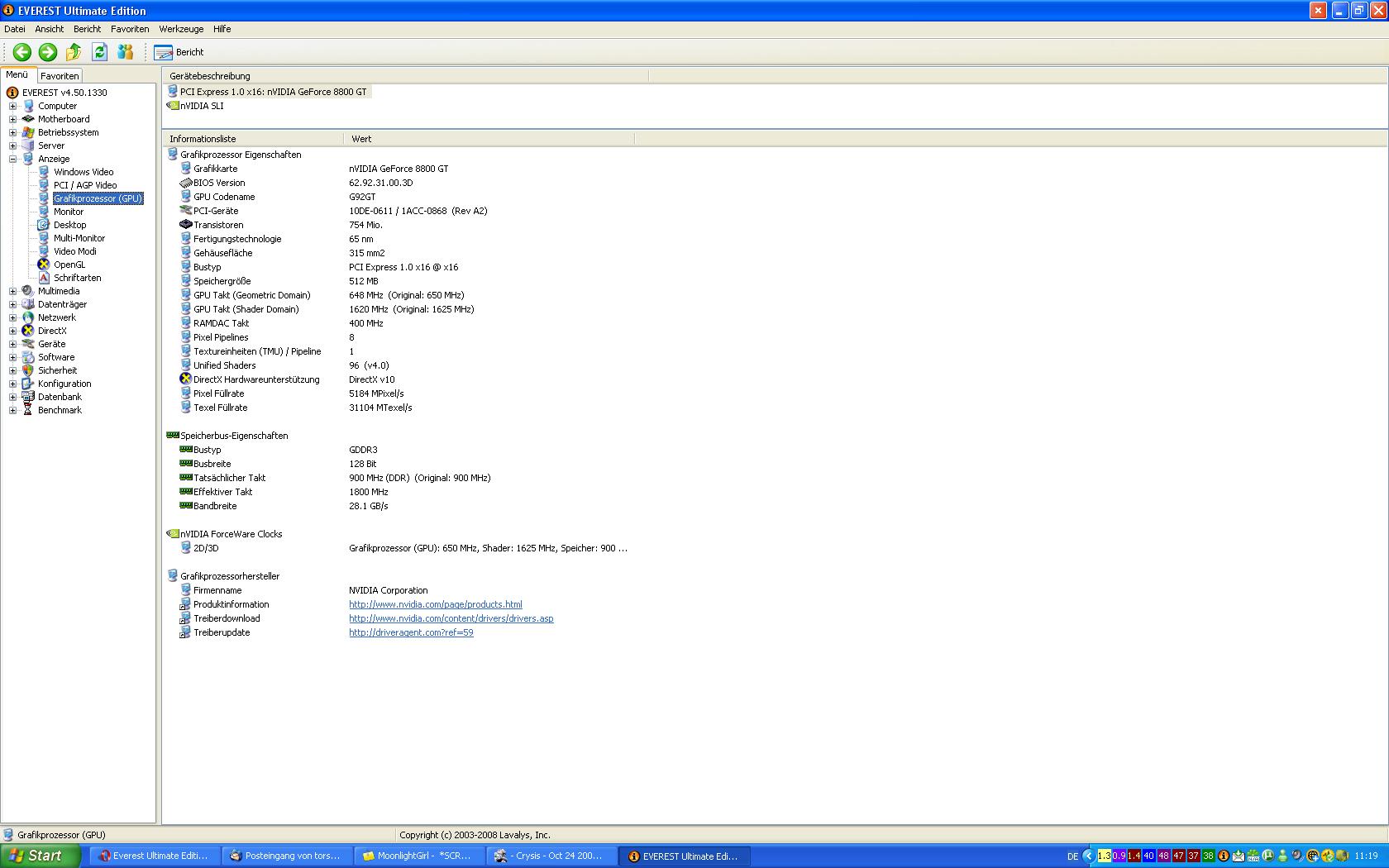The width and height of the screenshot is (1389, 868).
Task: Click the two-people users toolbar icon
Action: coord(126,52)
